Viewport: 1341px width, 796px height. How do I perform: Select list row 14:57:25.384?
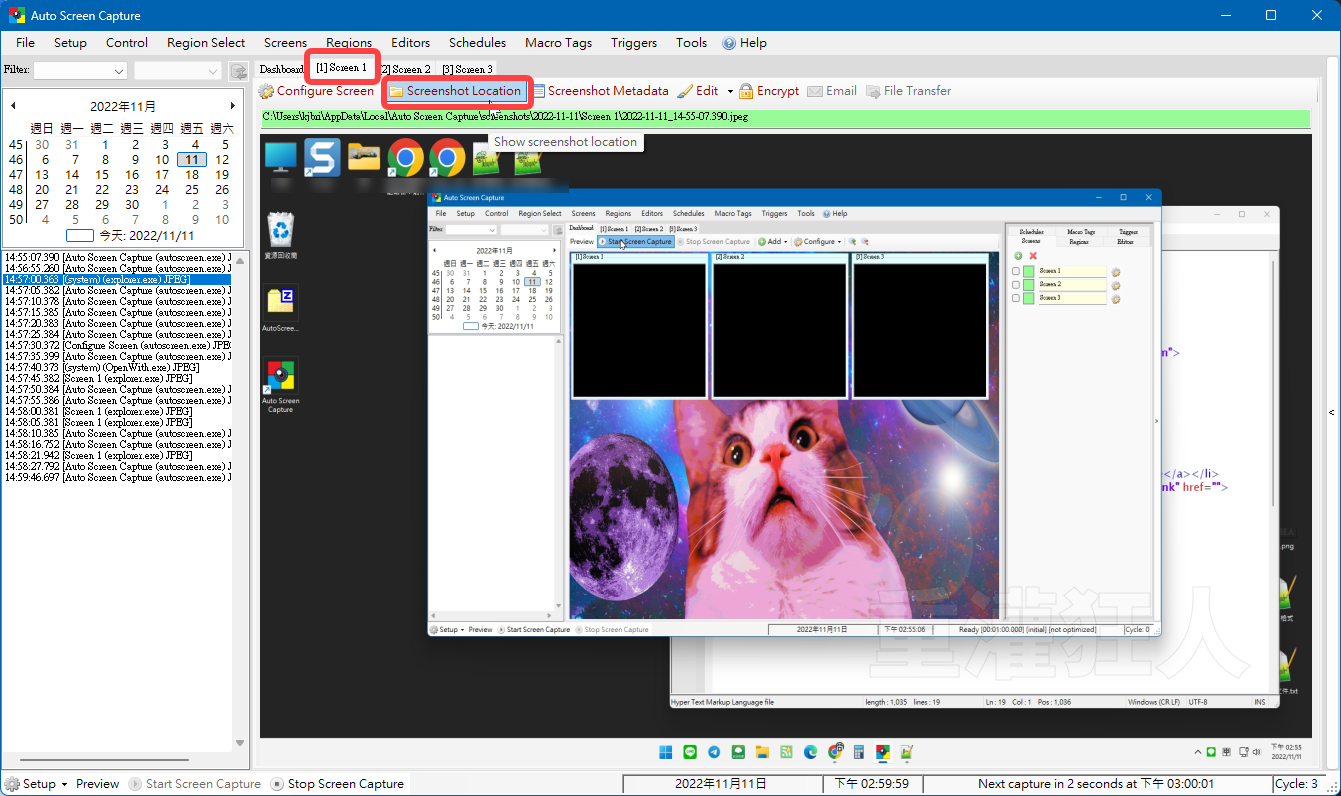(x=116, y=334)
